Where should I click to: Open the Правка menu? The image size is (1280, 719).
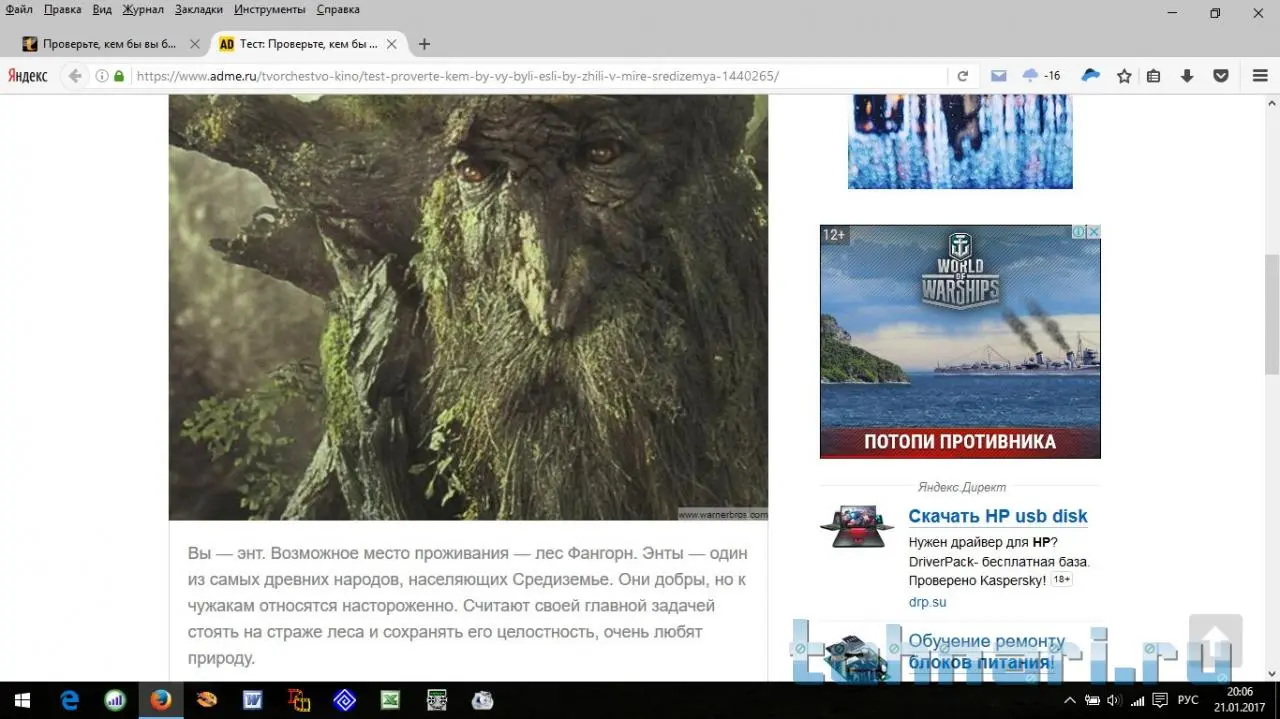pyautogui.click(x=62, y=9)
